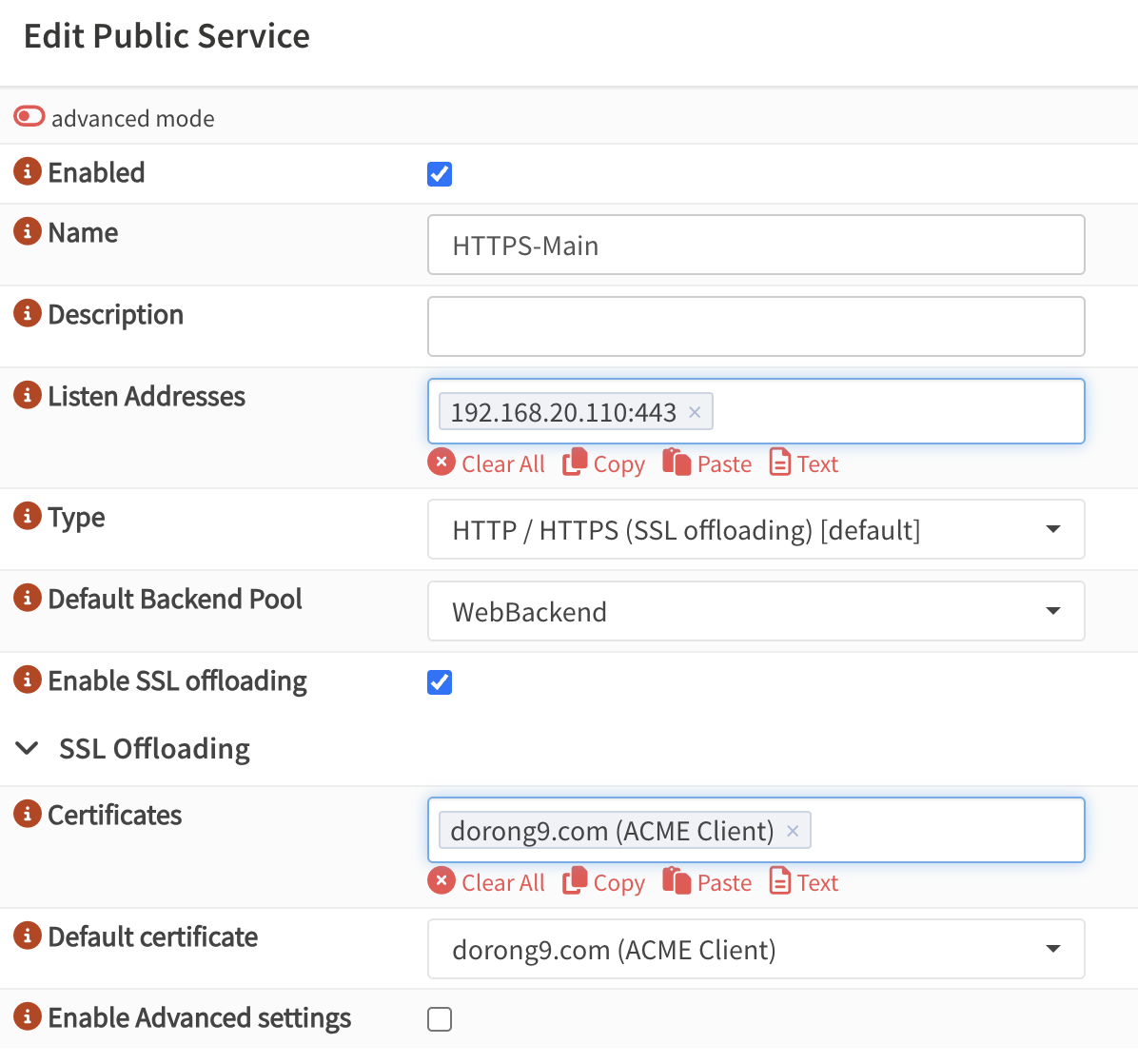Paste into the Listen Addresses field
The height and width of the screenshot is (1064, 1138).
pos(707,463)
